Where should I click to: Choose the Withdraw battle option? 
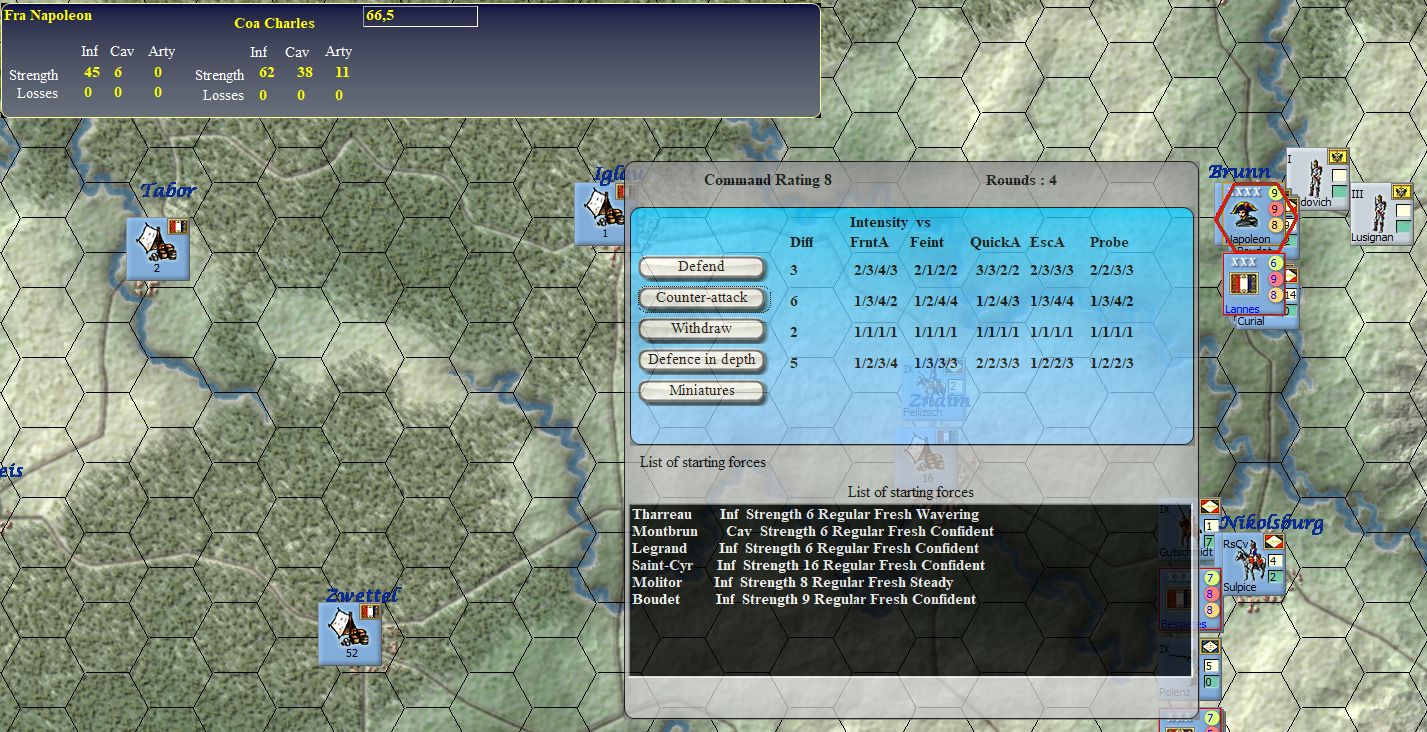pyautogui.click(x=701, y=329)
